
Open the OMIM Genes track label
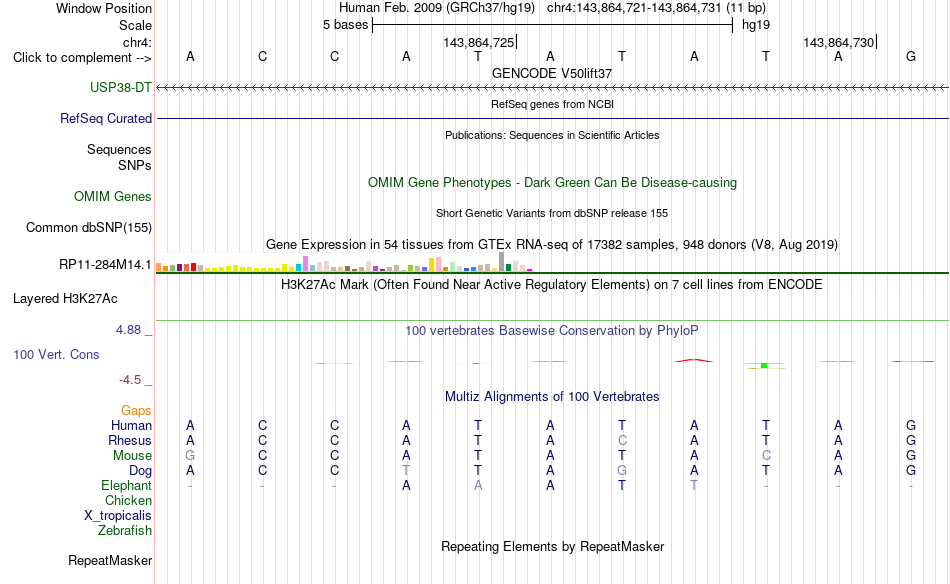112,196
